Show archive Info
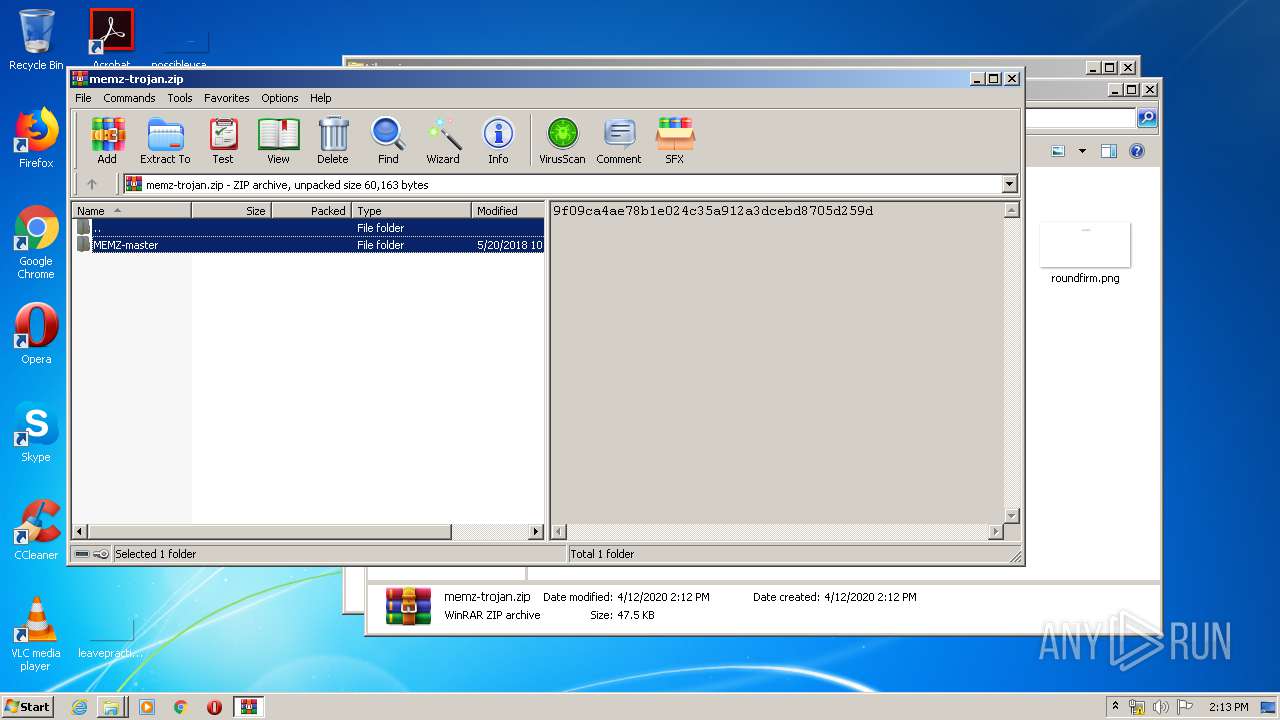1280x720 pixels. 498,141
